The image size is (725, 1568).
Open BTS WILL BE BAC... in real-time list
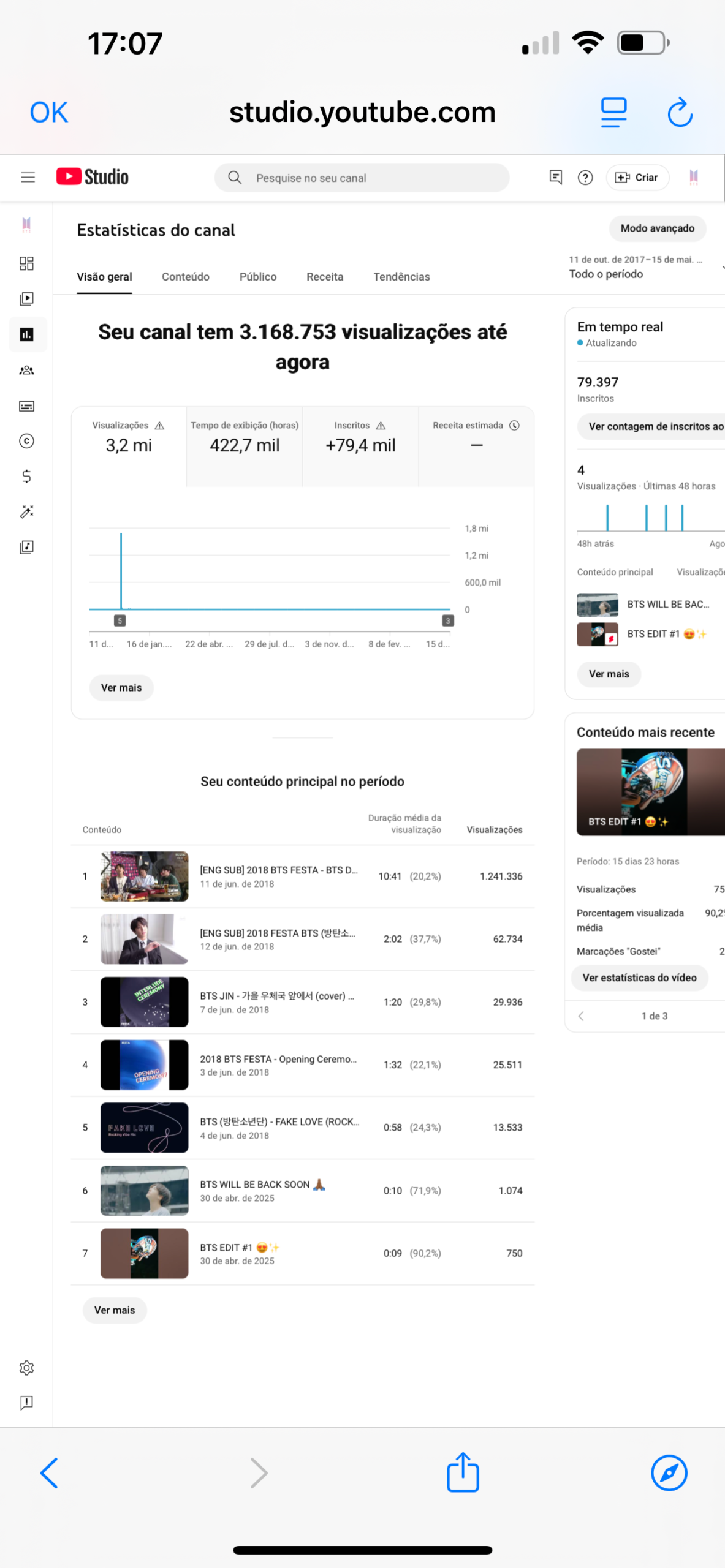coord(668,605)
